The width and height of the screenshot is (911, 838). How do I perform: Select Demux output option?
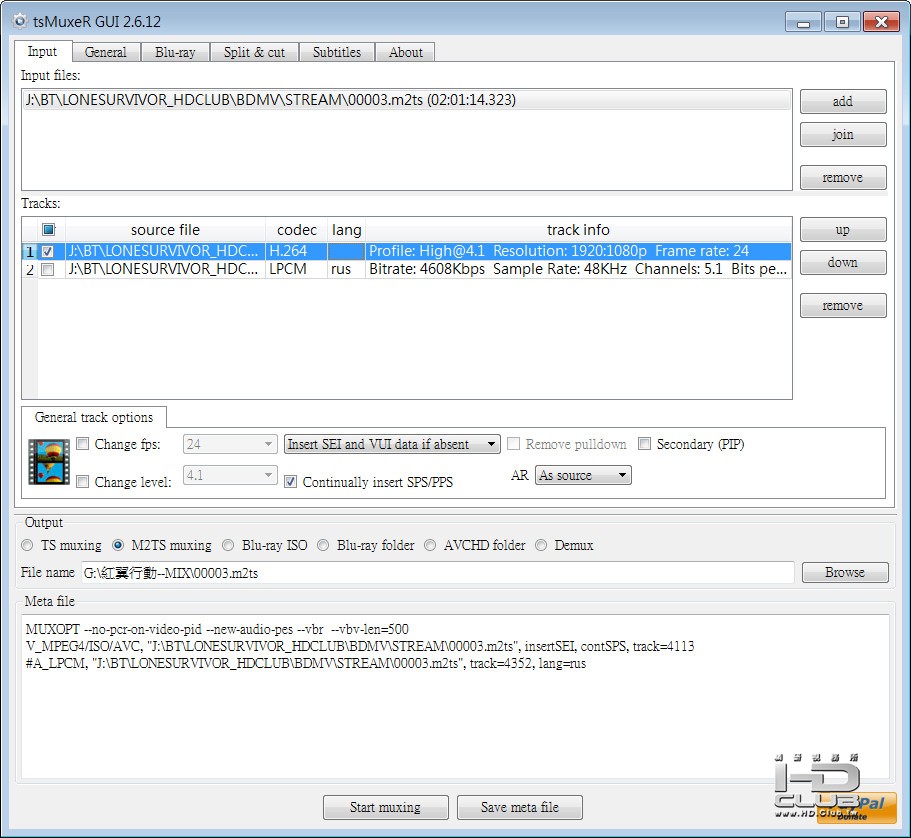pos(541,545)
